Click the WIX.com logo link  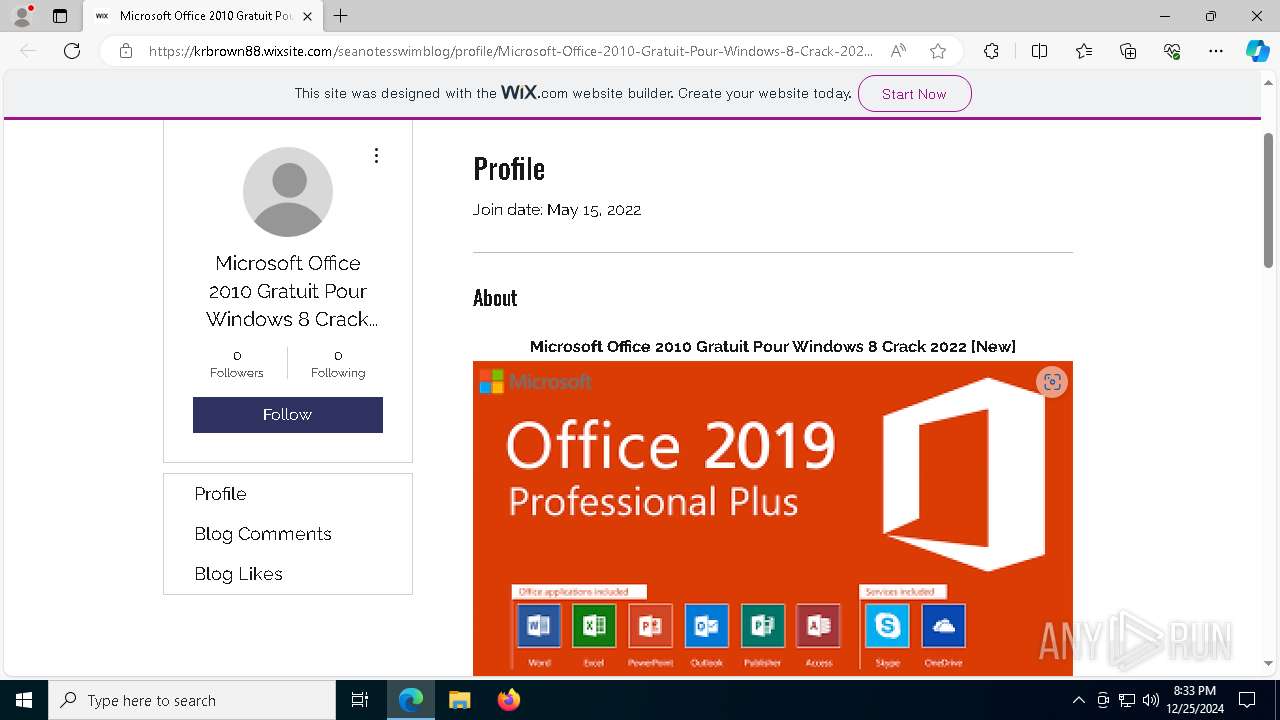pos(534,92)
